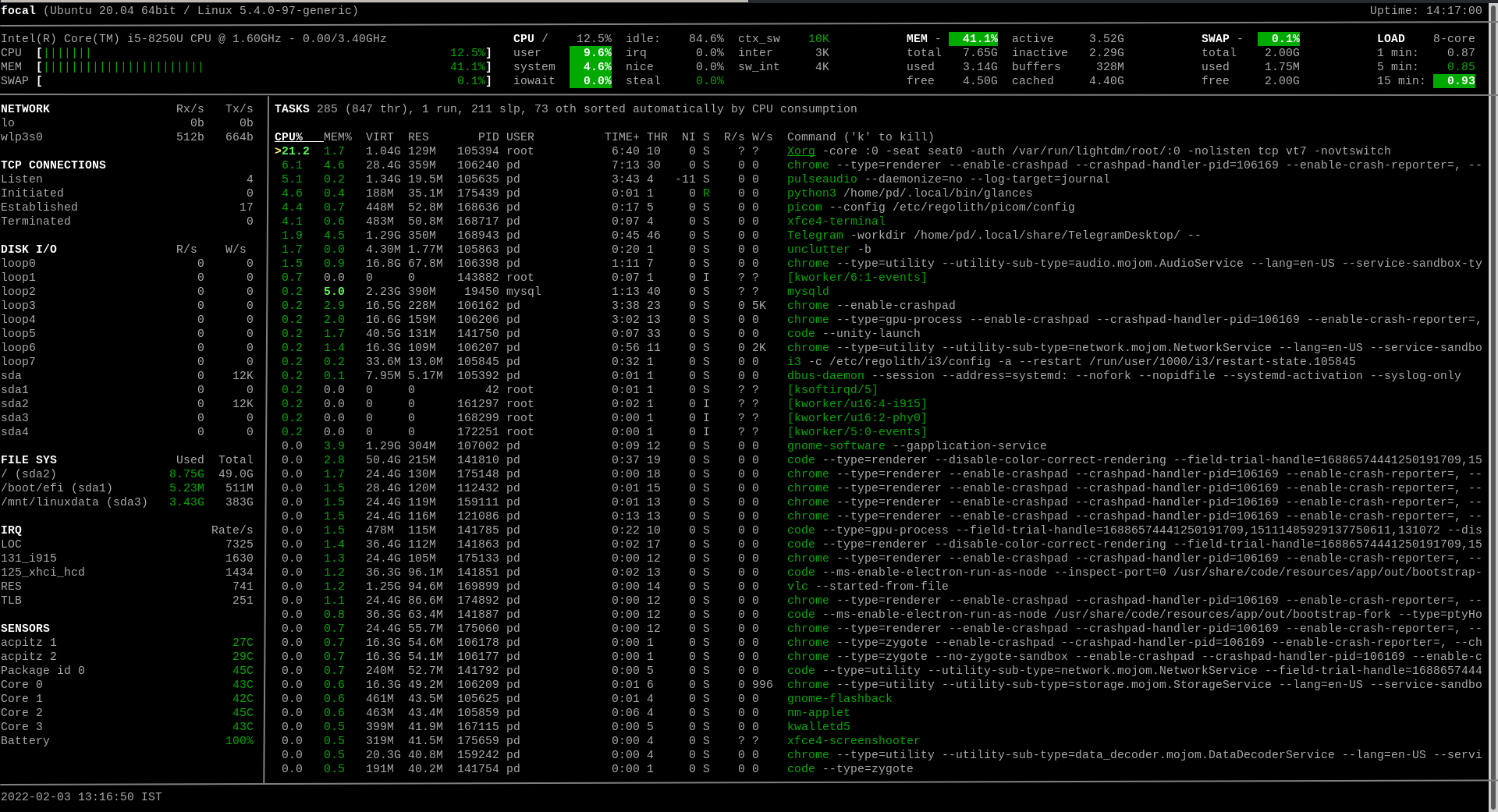Image resolution: width=1498 pixels, height=812 pixels.
Task: Click the MEM usage bar
Action: point(264,67)
